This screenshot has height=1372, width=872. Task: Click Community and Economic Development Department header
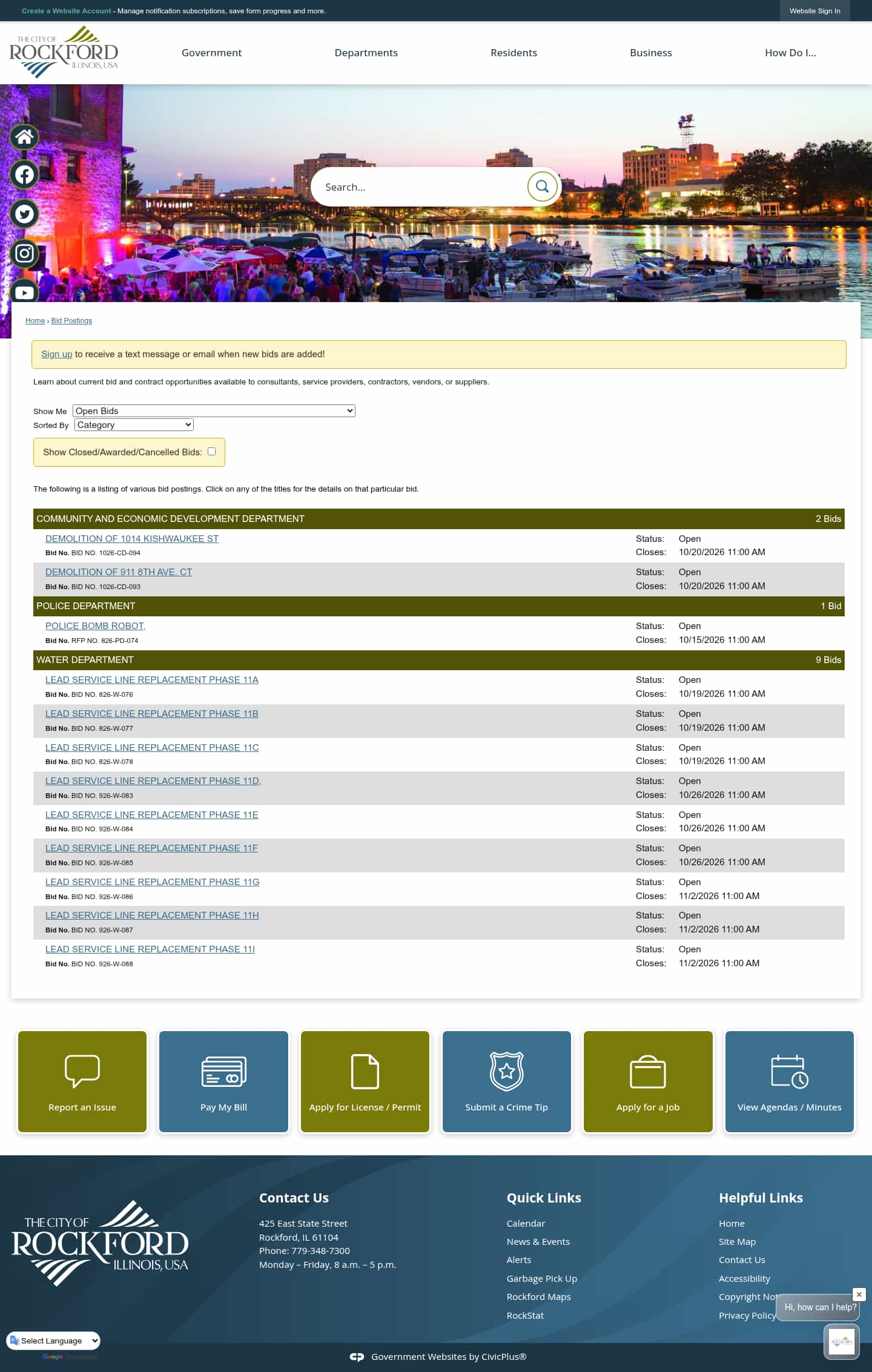tap(439, 519)
